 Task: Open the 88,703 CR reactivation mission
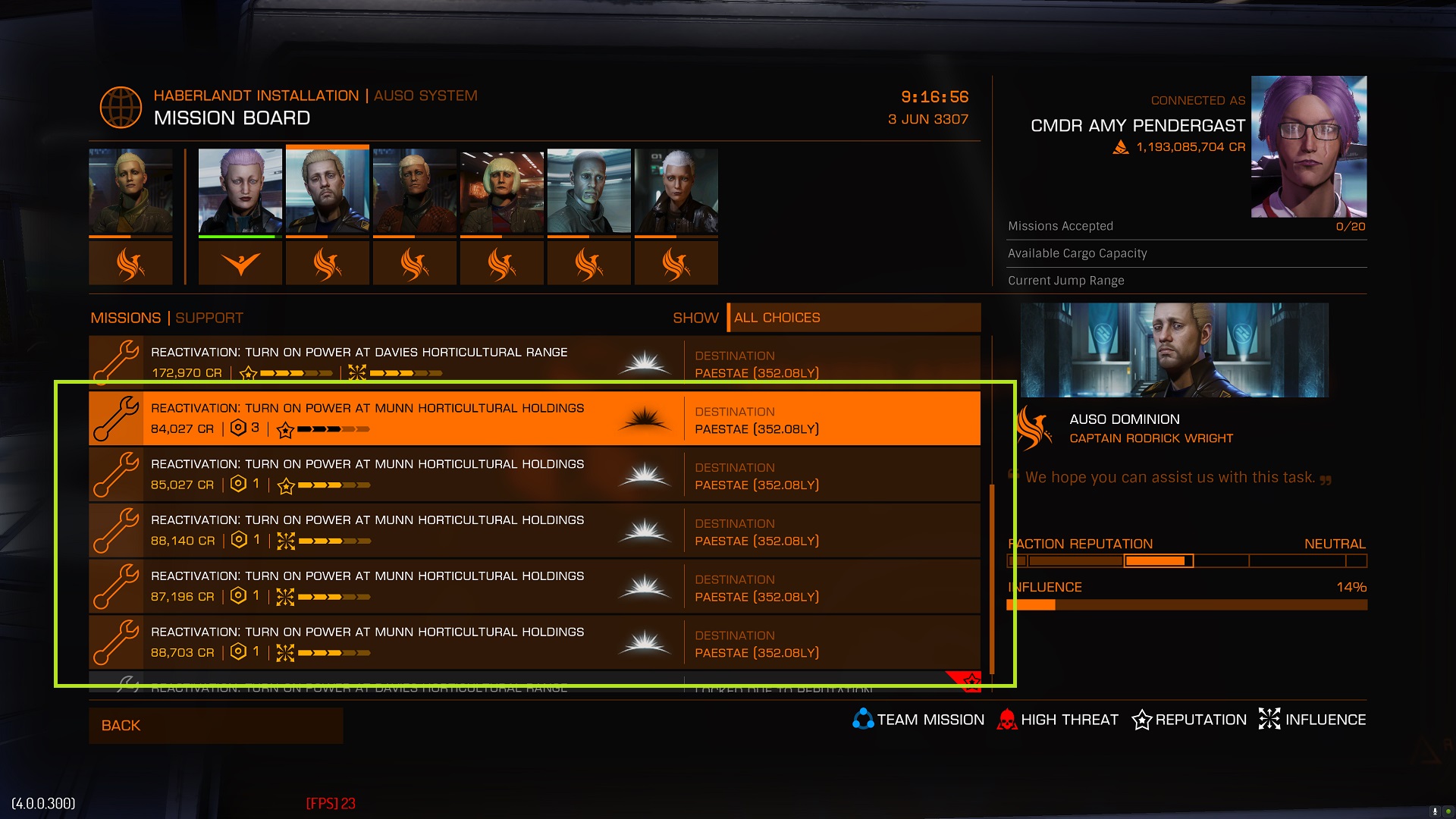pos(535,642)
